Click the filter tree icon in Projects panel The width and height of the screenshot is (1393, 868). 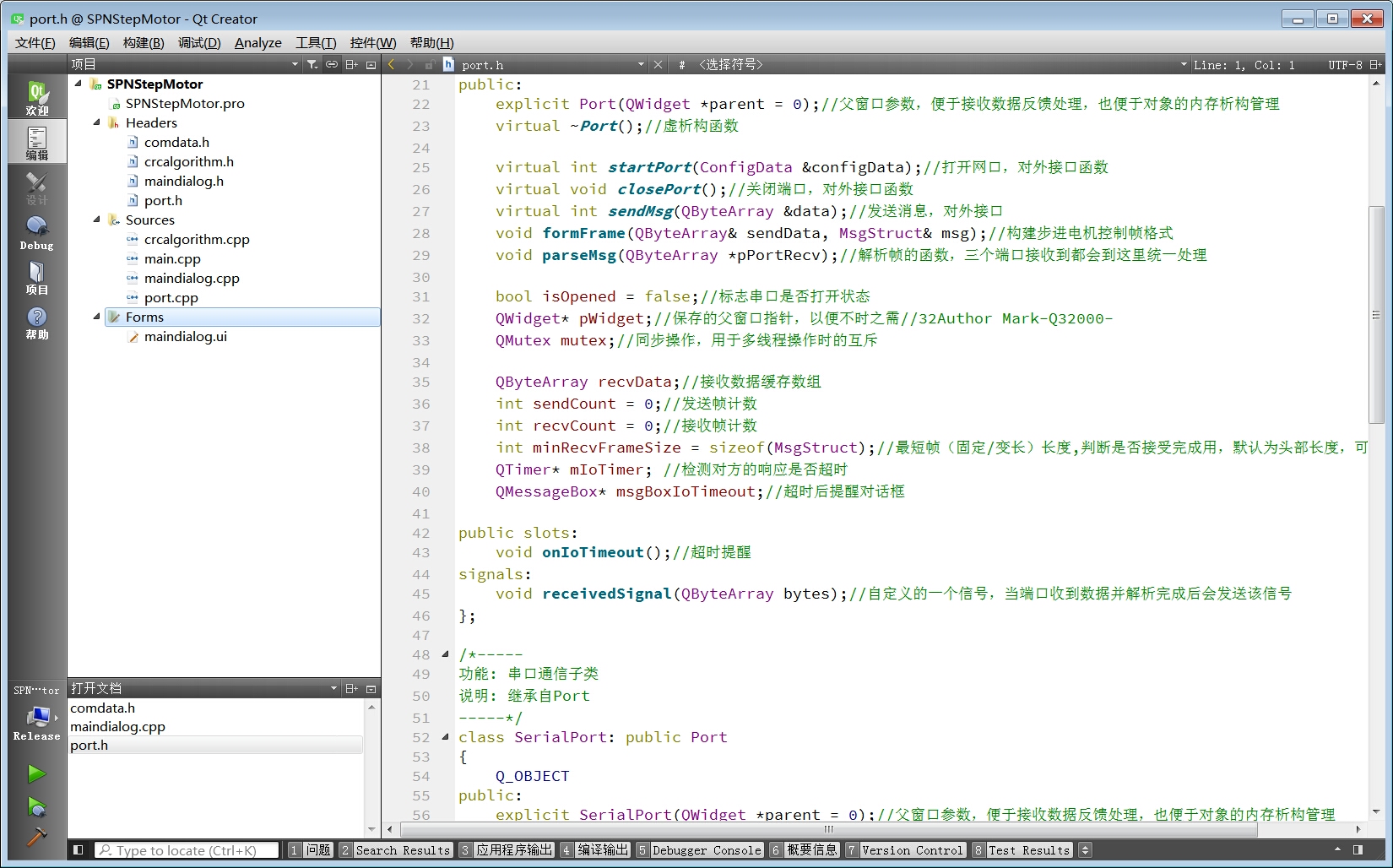312,64
